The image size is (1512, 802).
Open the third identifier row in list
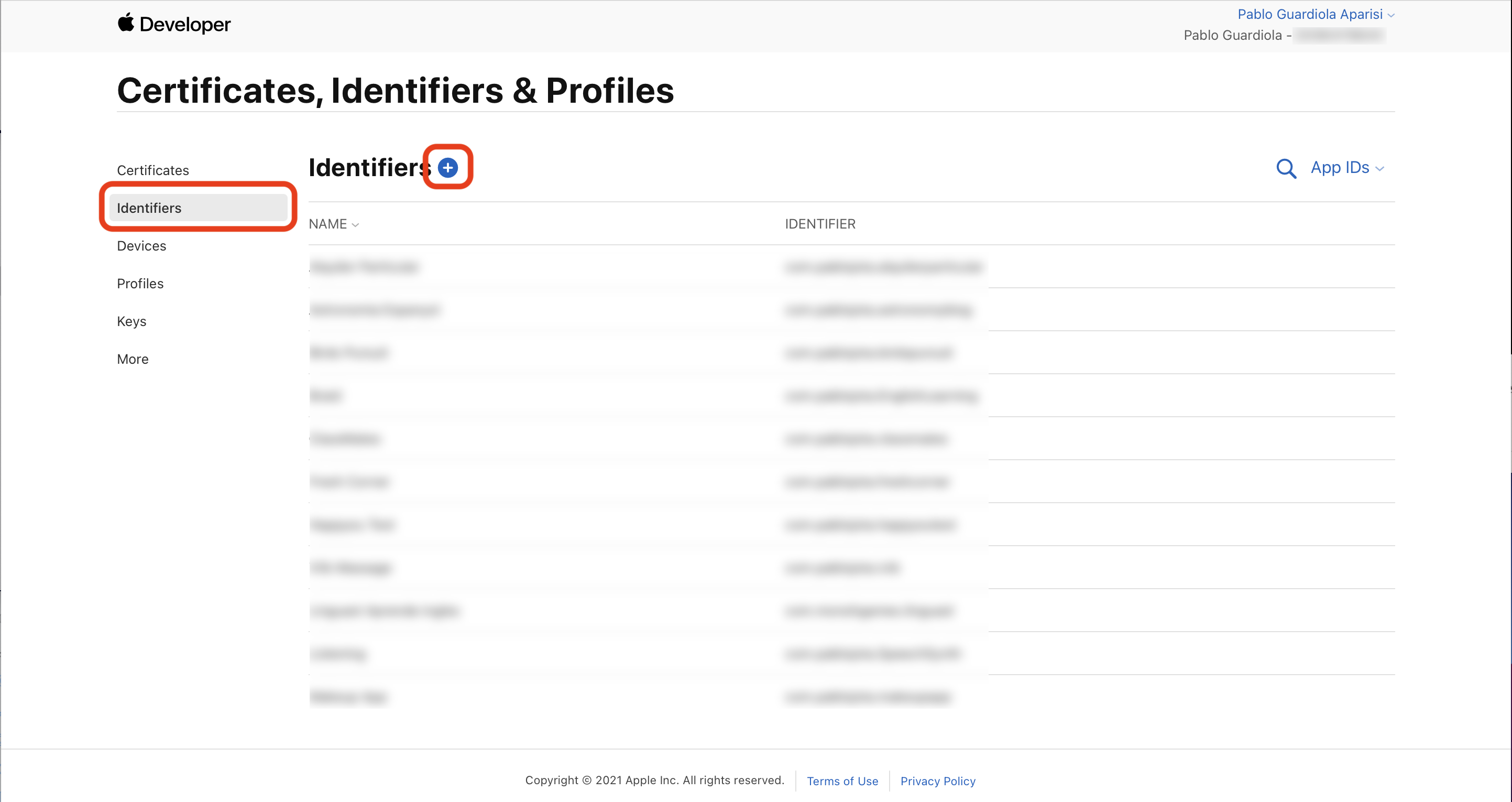coord(348,353)
